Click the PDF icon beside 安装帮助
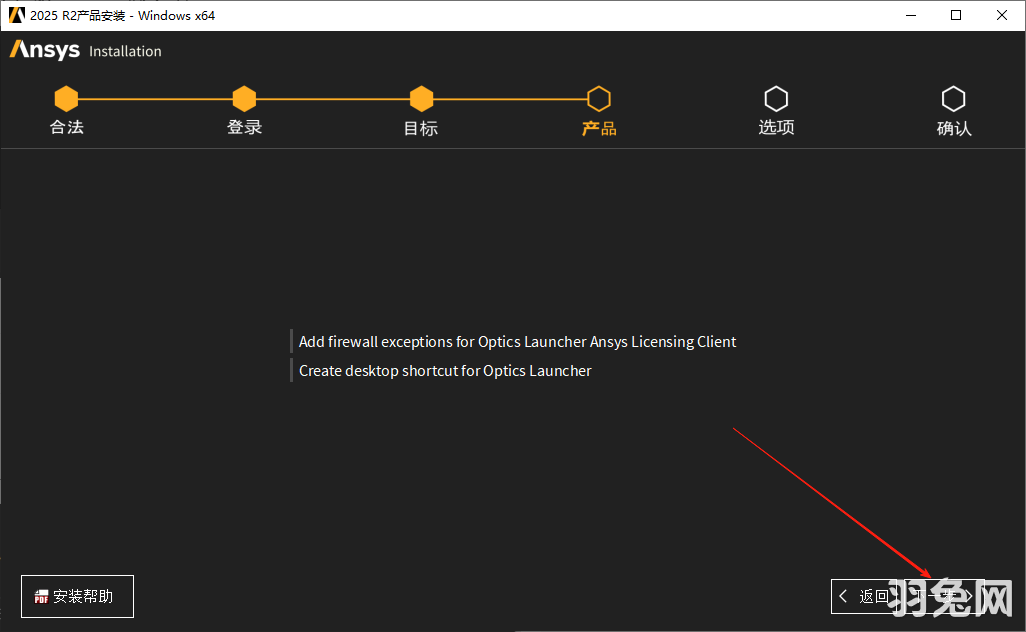Screen dimensions: 1026x632 point(41,597)
